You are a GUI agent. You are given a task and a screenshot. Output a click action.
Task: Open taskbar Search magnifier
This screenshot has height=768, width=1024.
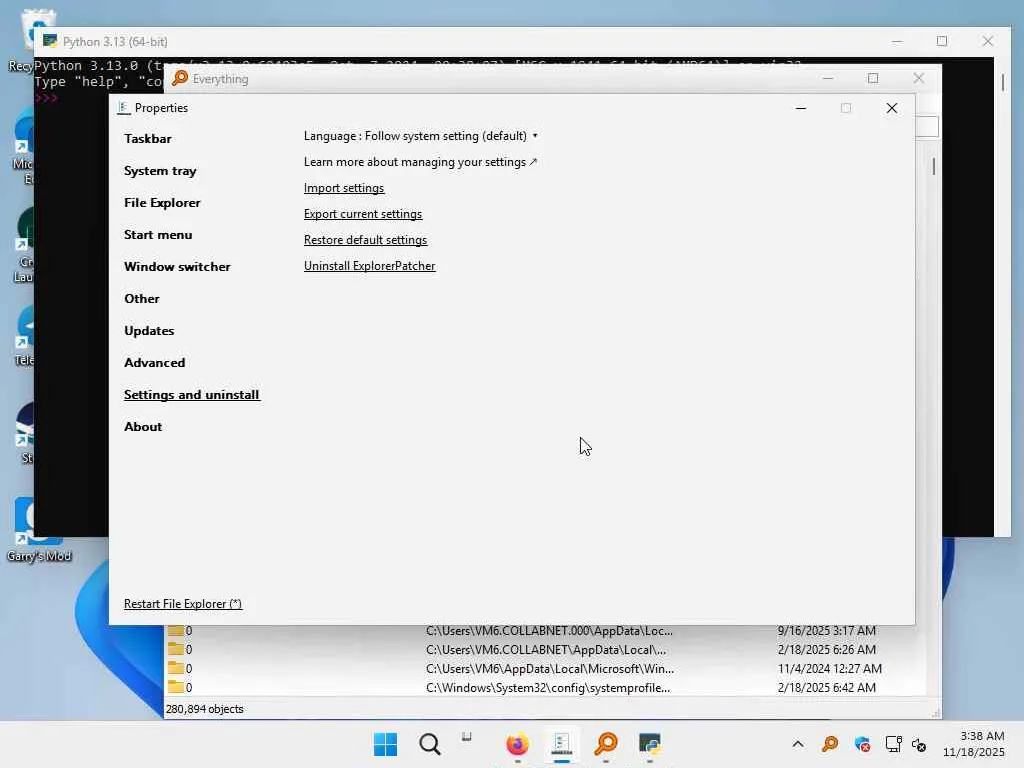pyautogui.click(x=429, y=744)
